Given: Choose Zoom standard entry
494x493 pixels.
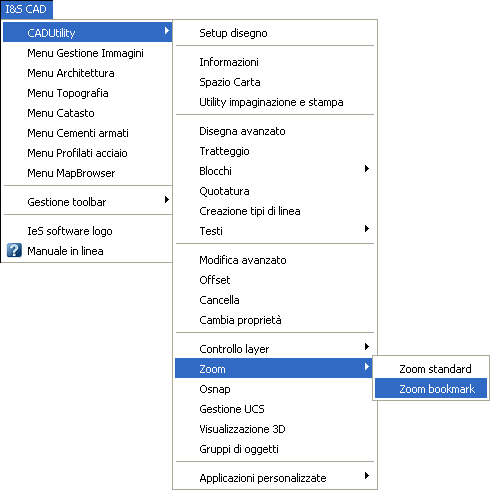Looking at the screenshot, I should click(431, 369).
